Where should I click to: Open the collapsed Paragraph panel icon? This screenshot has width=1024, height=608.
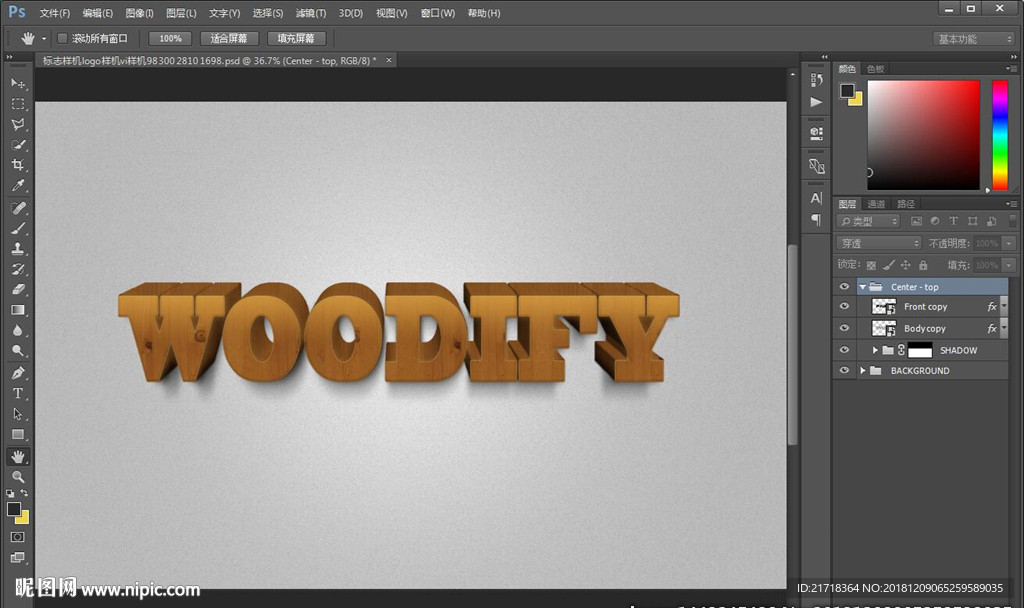pos(816,219)
